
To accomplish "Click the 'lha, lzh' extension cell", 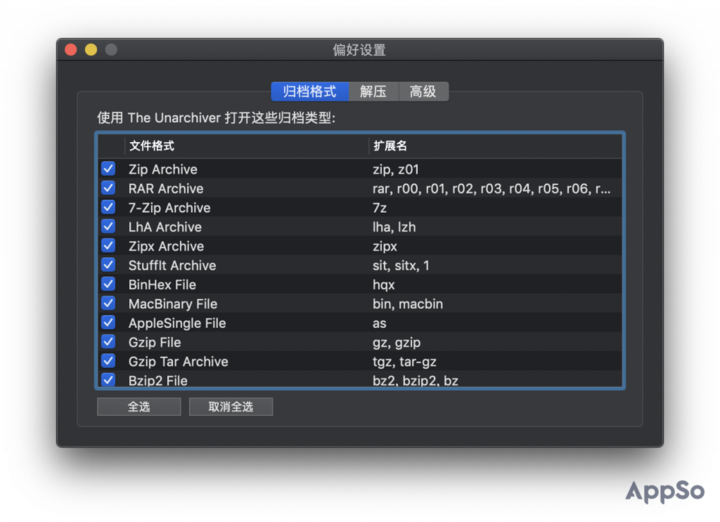I will coord(394,227).
